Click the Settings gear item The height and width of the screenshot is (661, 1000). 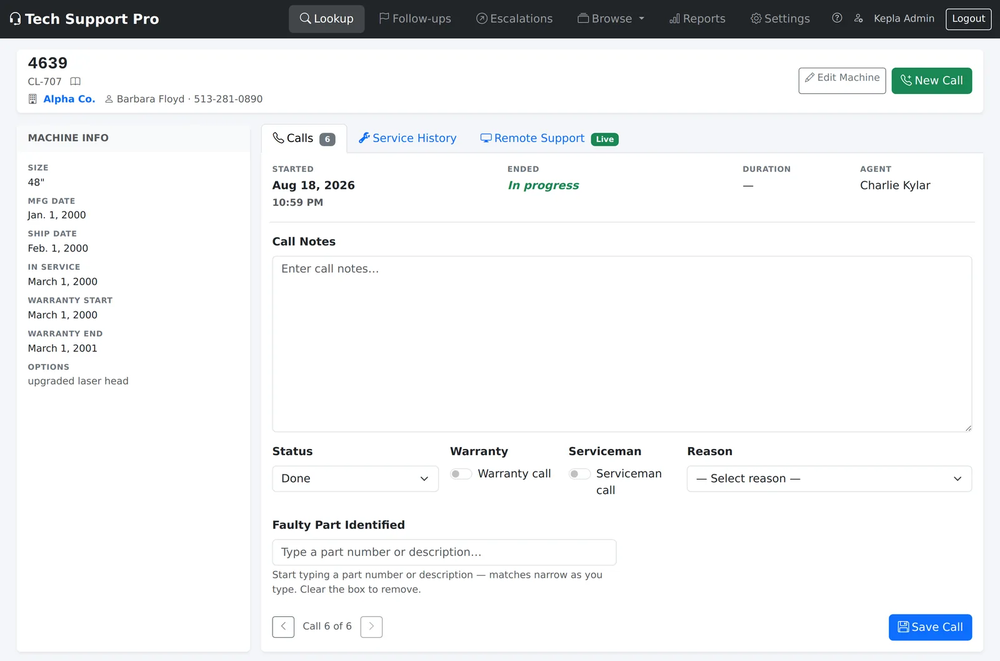779,19
